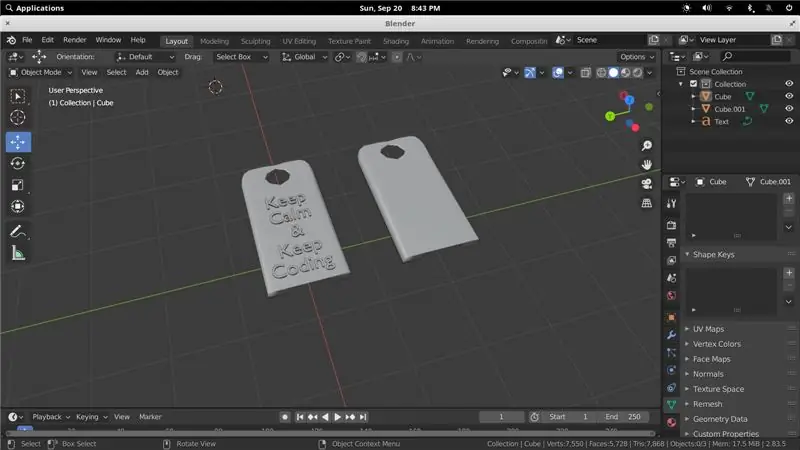Open the Particles properties tab

click(x=671, y=353)
